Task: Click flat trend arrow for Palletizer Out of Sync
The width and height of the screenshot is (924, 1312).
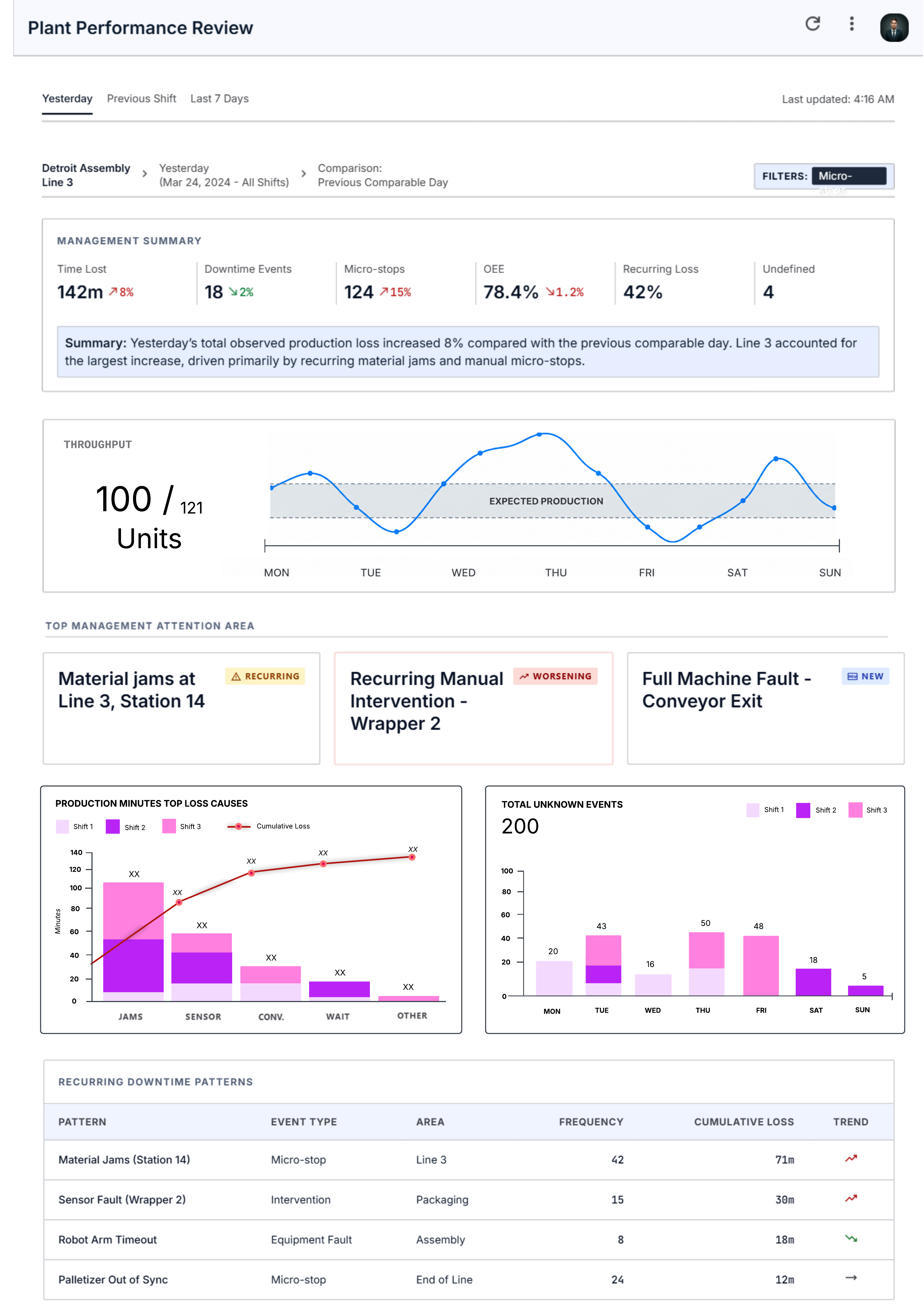Action: click(851, 1278)
